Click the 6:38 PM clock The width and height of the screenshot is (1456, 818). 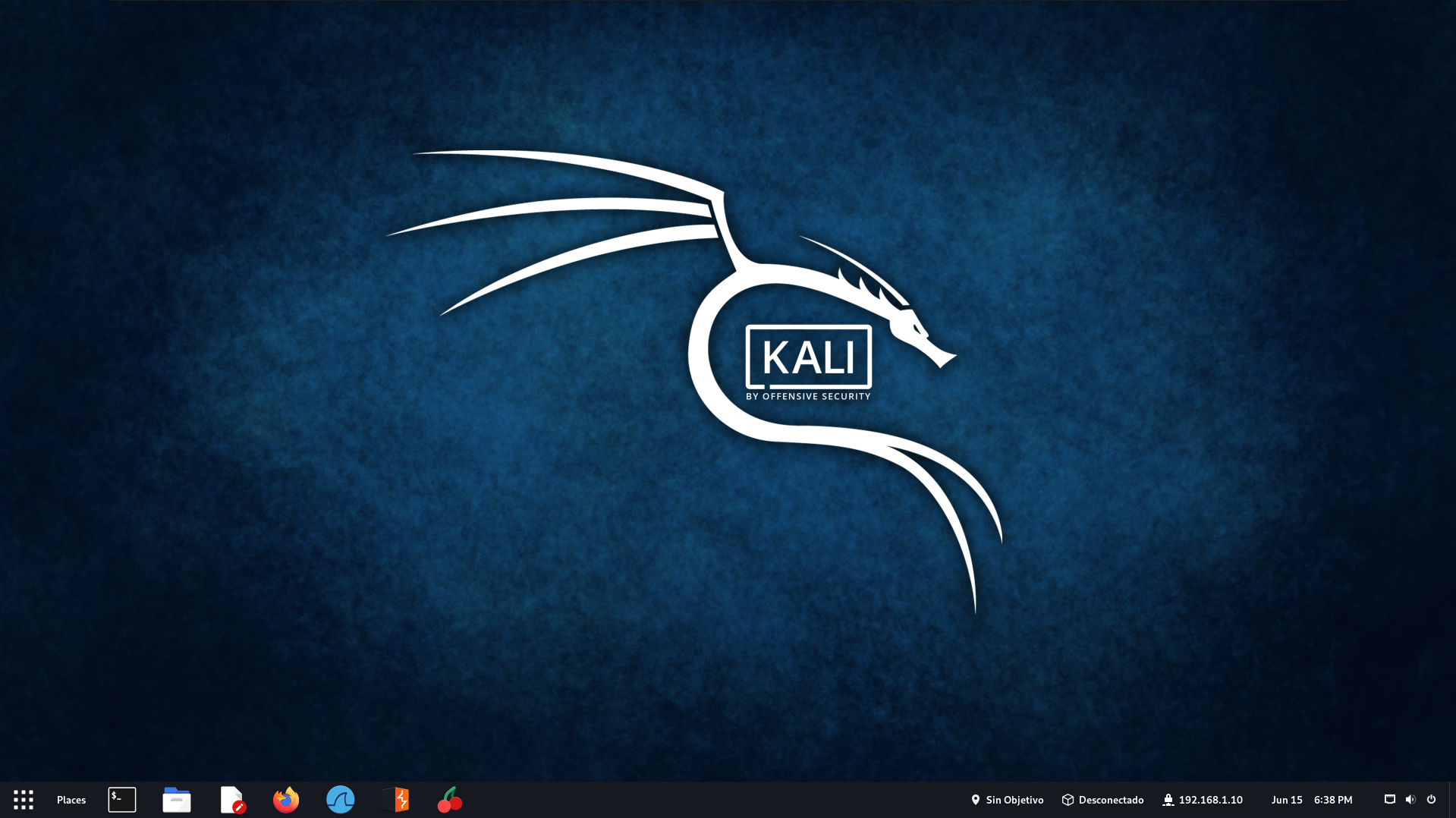pyautogui.click(x=1333, y=800)
